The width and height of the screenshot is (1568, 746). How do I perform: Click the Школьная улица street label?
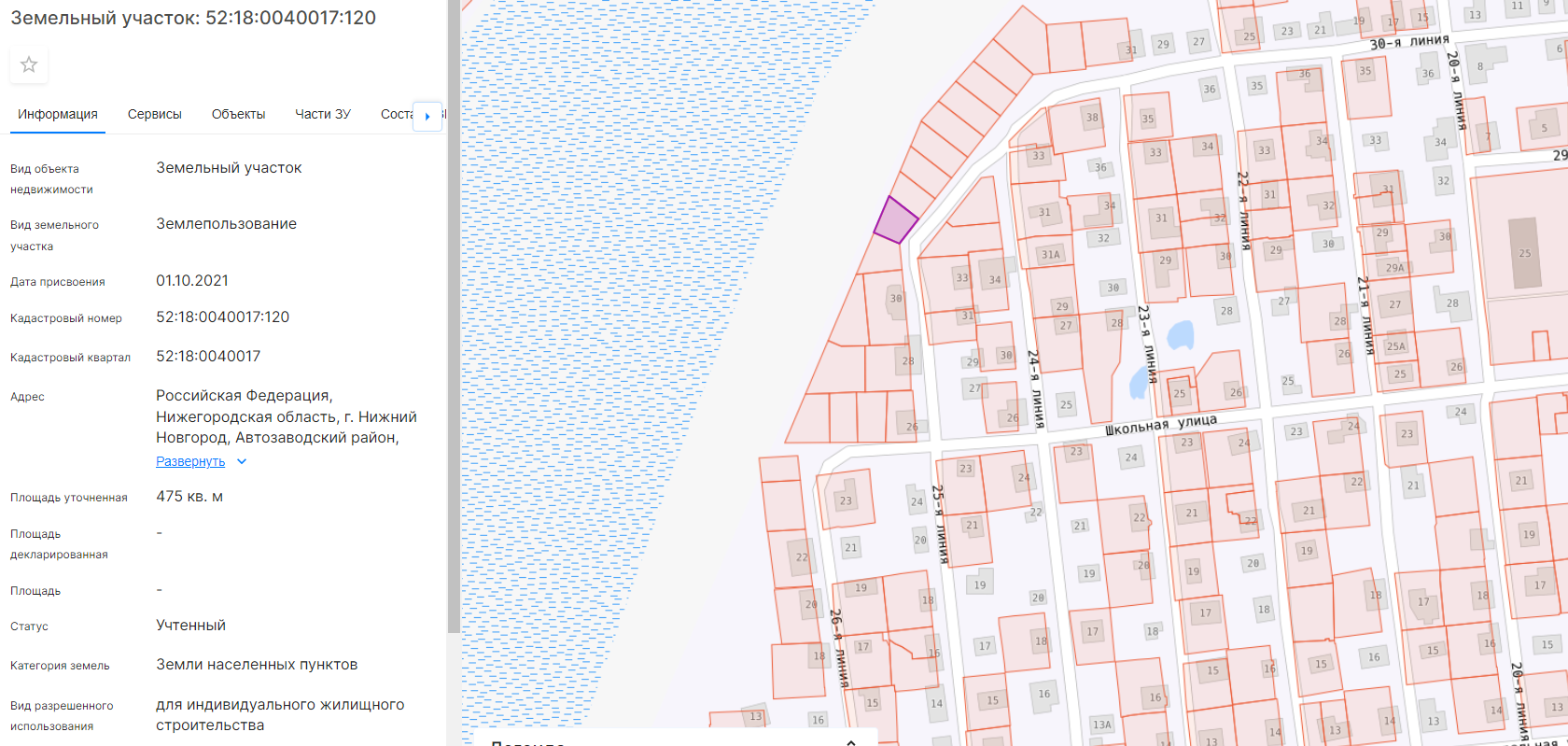pos(1161,425)
